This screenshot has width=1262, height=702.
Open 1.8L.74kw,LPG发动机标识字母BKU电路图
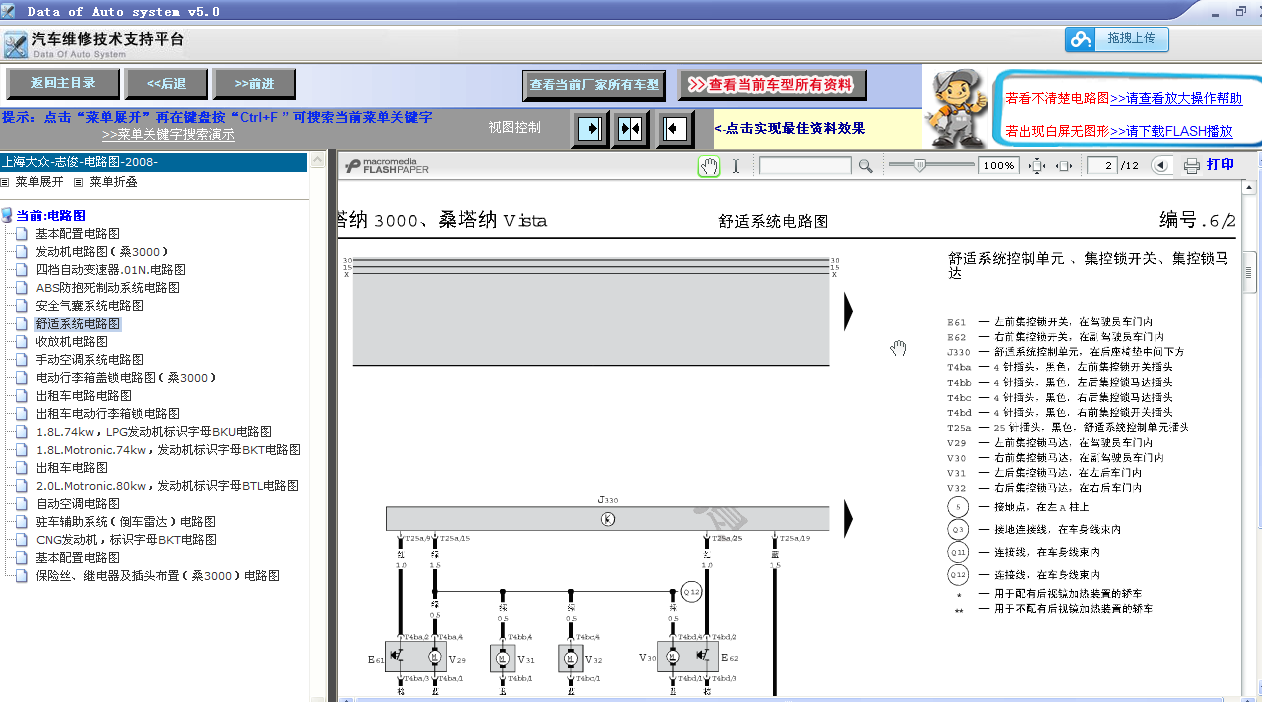tap(153, 432)
